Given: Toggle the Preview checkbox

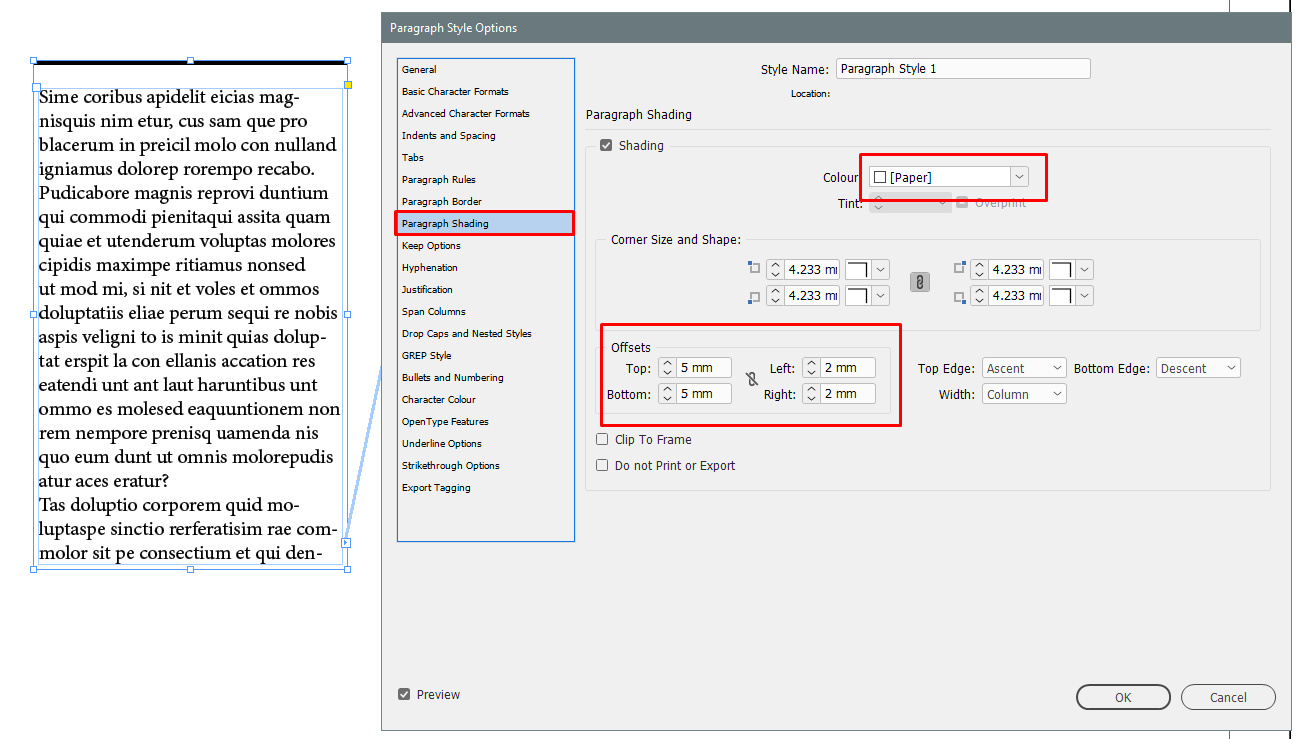Looking at the screenshot, I should tap(404, 694).
